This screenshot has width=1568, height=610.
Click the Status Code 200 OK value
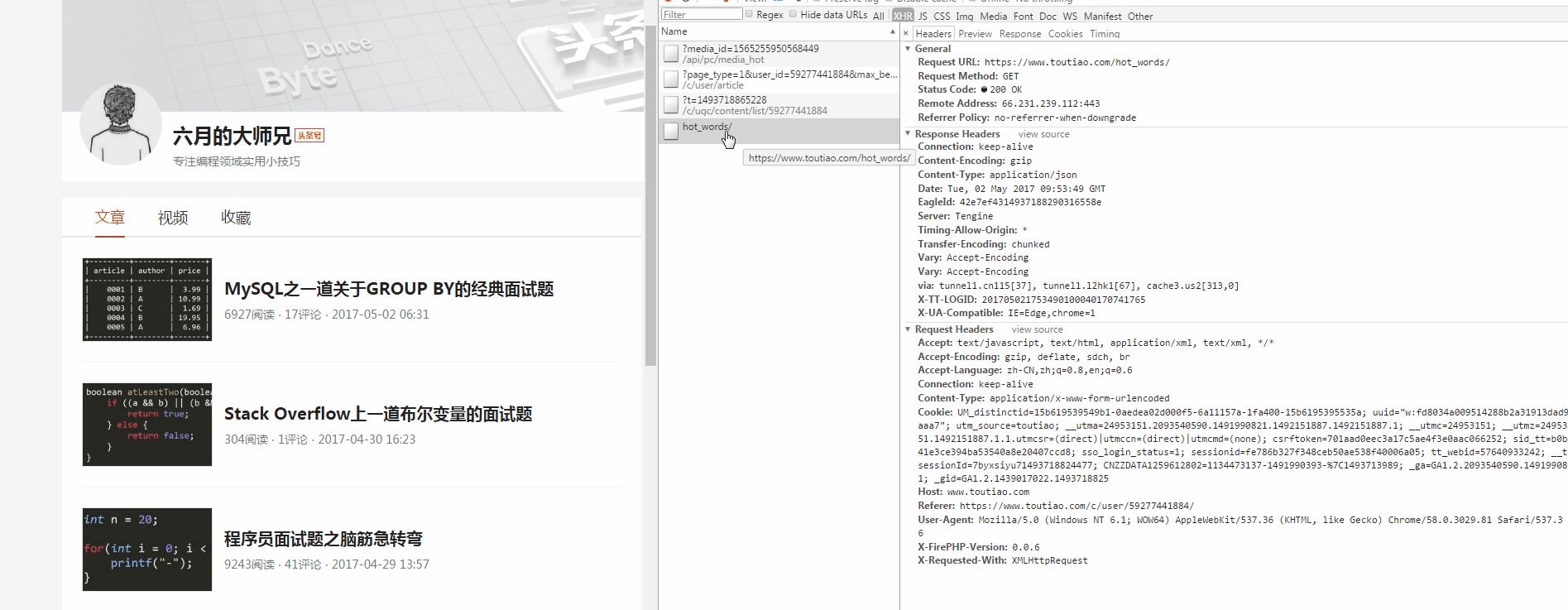[x=1001, y=89]
